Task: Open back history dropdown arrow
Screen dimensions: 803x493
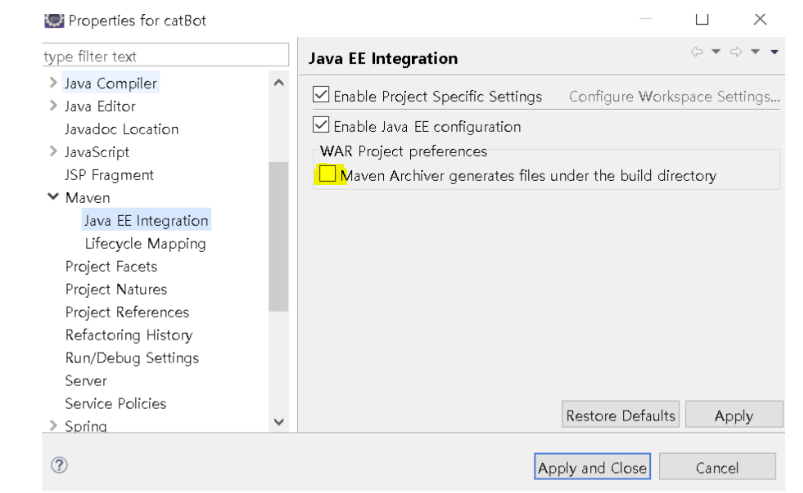Action: (x=716, y=52)
